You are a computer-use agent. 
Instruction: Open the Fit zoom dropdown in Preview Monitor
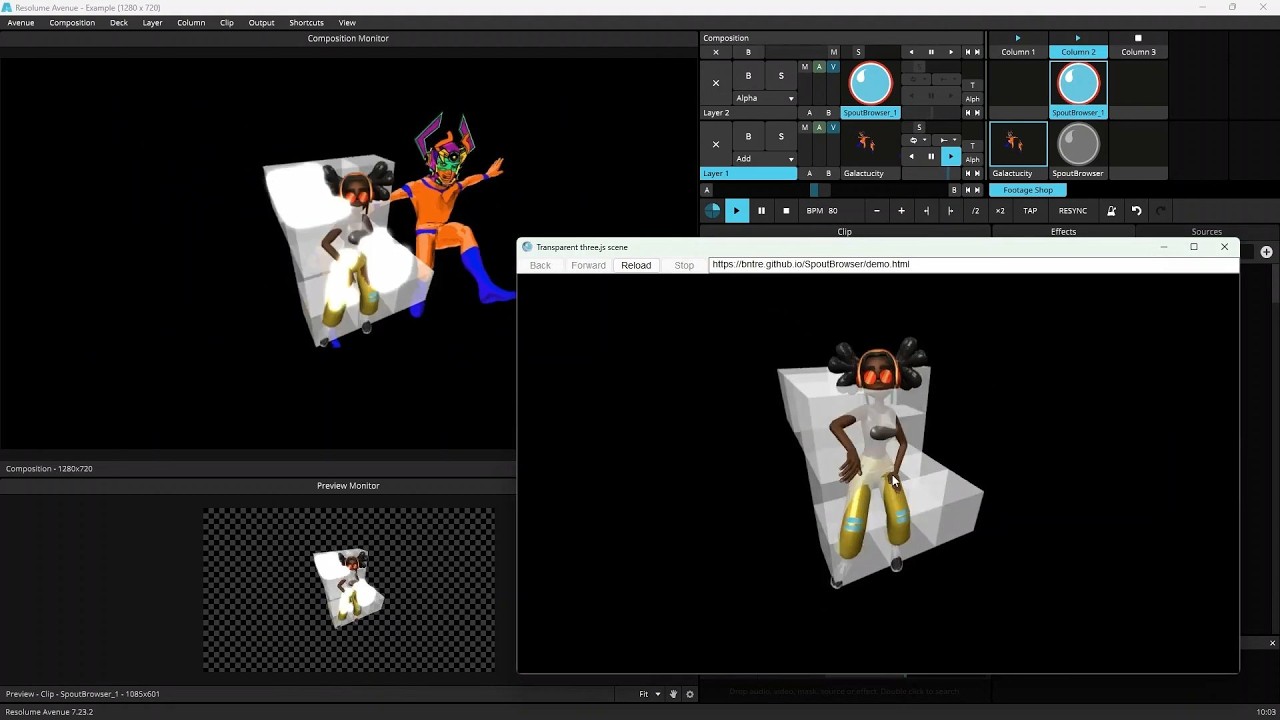(x=650, y=693)
